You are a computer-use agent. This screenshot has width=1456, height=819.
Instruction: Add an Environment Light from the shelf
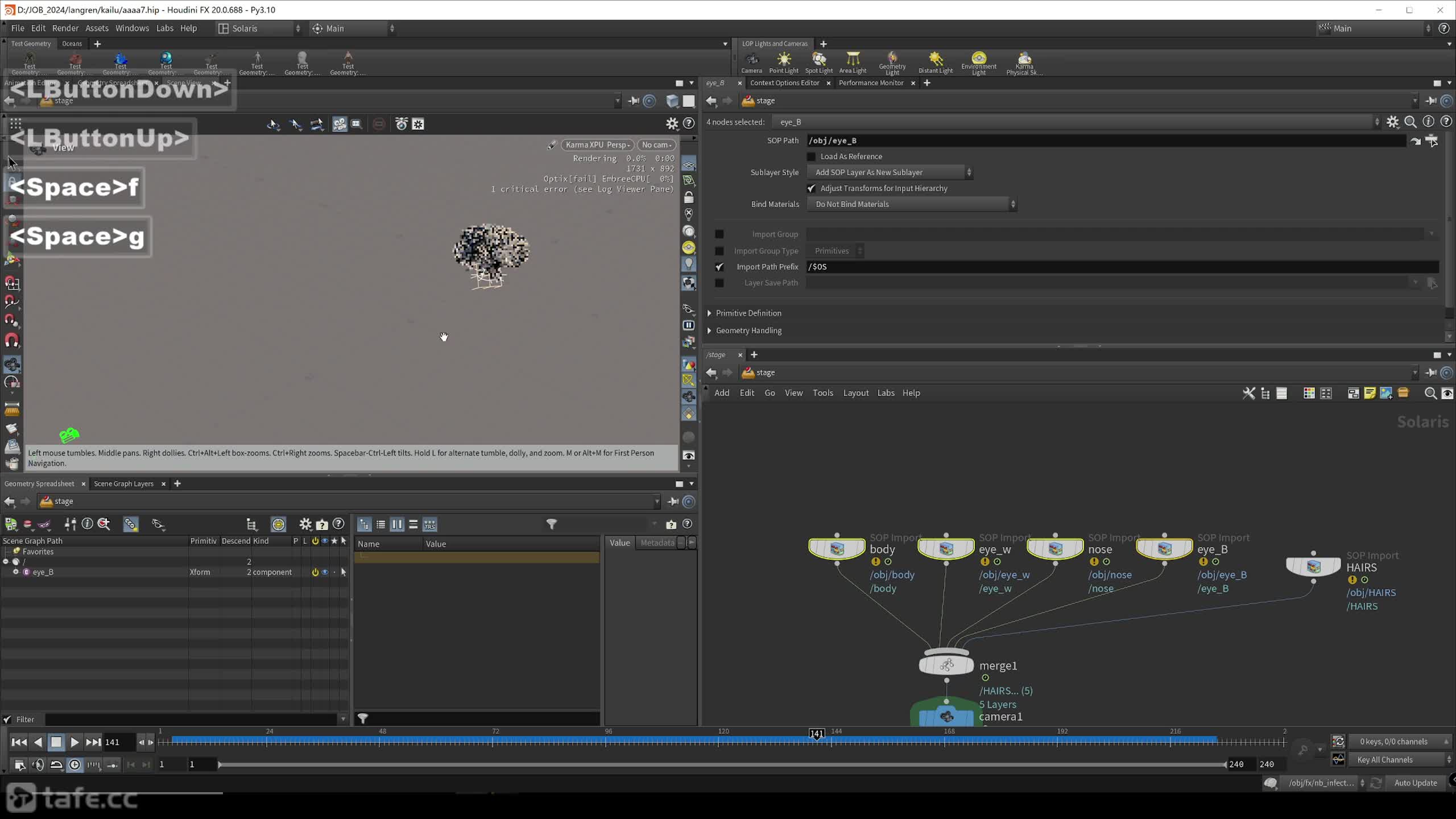pos(978,63)
